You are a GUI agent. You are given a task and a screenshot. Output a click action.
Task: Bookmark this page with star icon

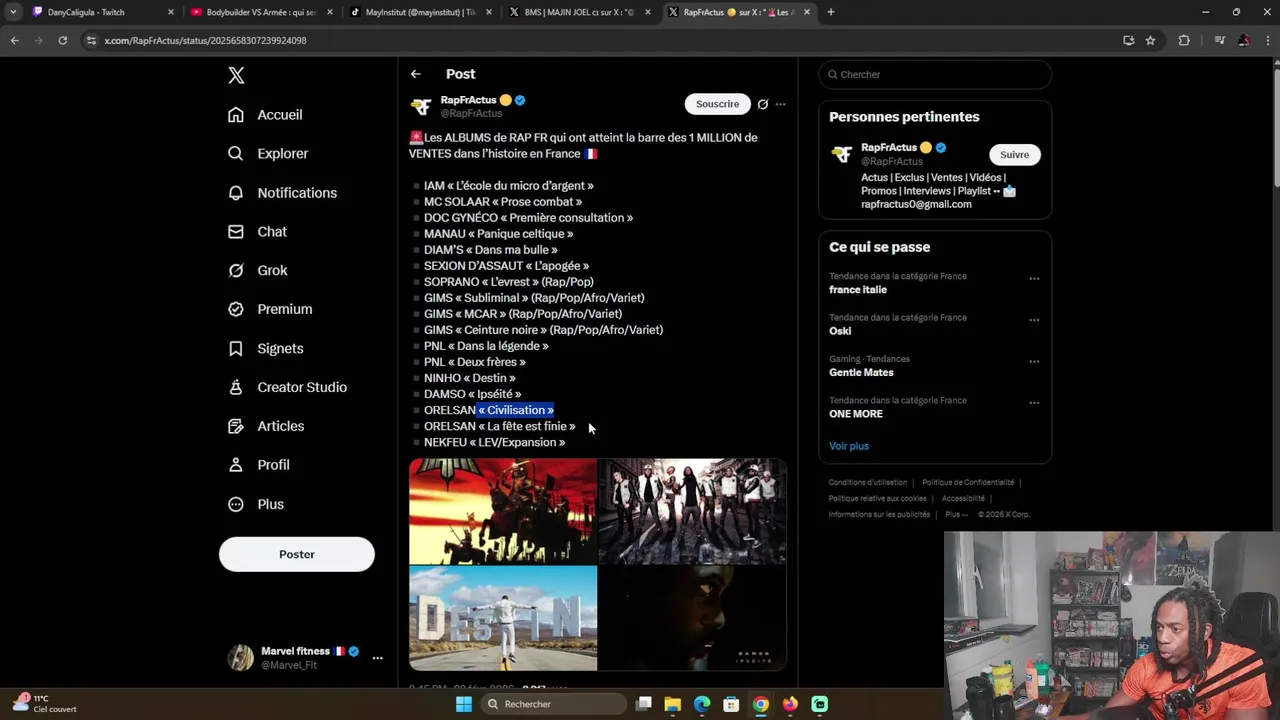[x=1151, y=40]
